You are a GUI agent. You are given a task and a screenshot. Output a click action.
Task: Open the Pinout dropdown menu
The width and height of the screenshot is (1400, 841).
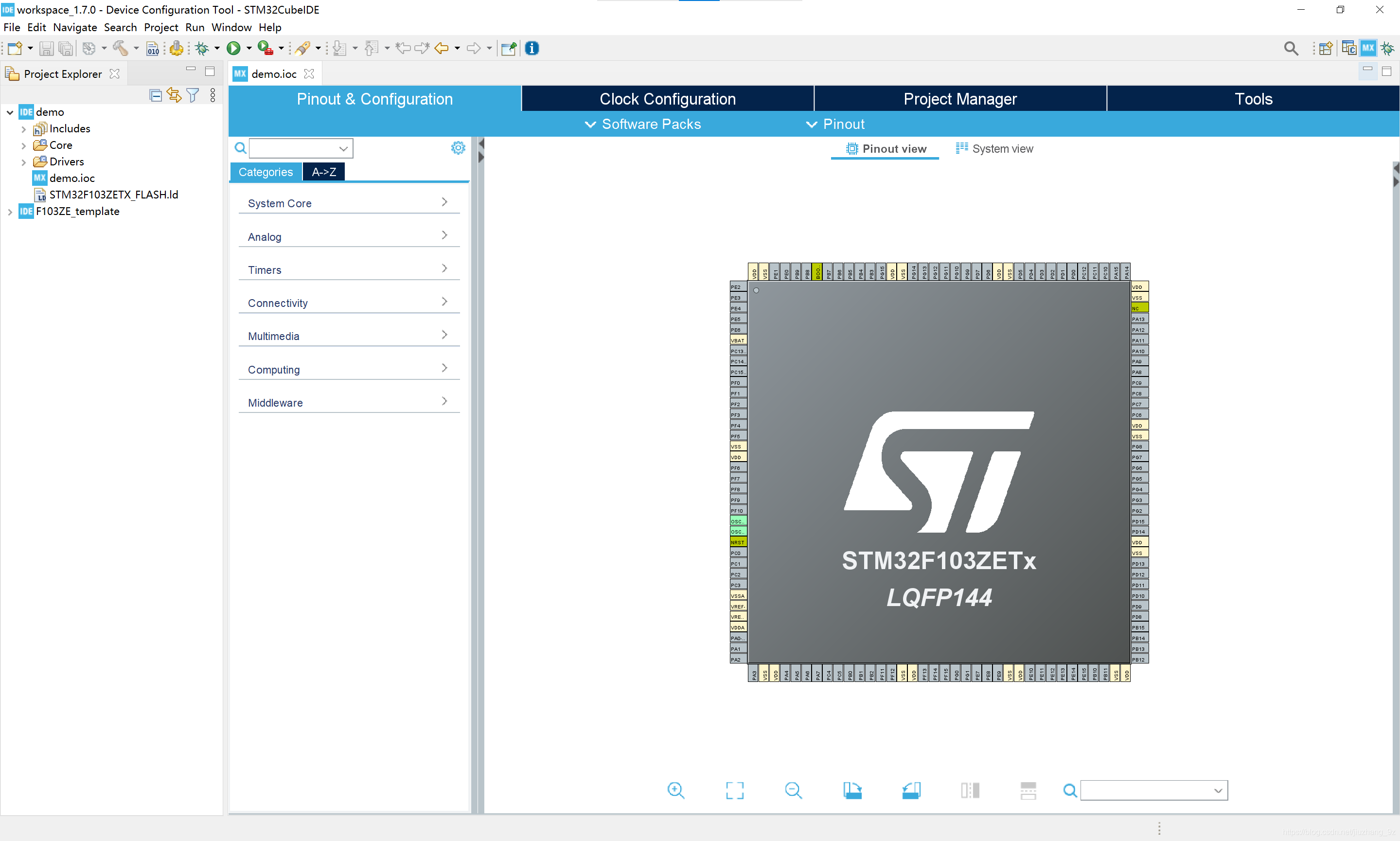[x=835, y=124]
